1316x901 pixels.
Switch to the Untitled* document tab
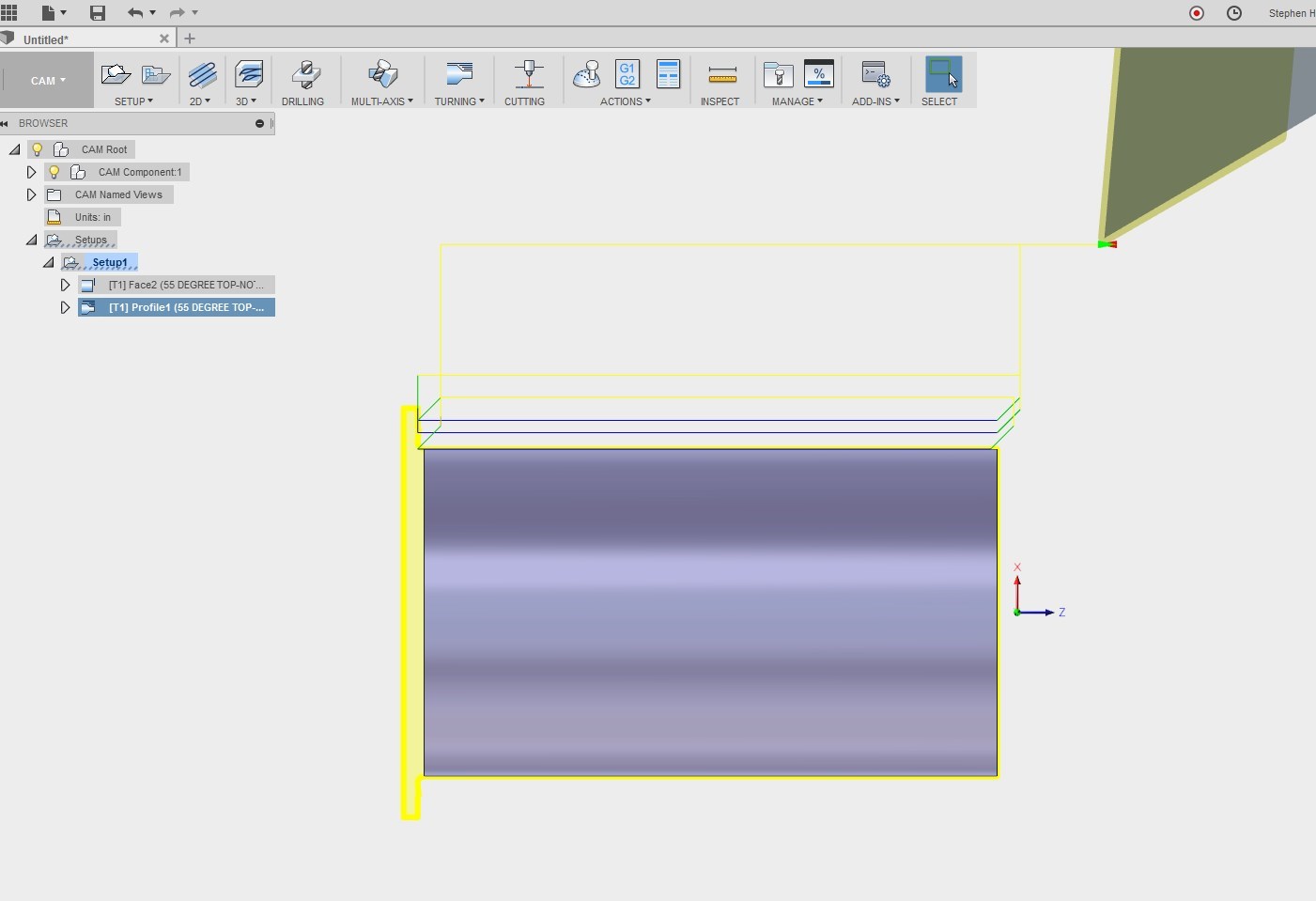click(46, 39)
